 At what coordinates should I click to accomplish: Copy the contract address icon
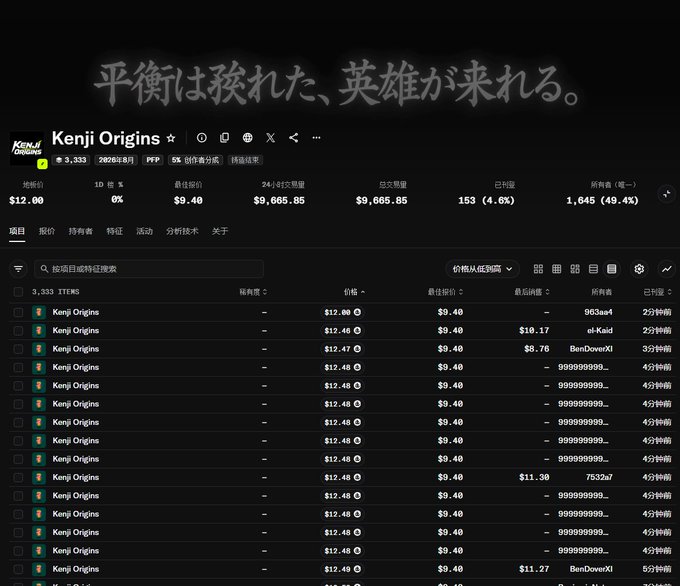tap(225, 138)
